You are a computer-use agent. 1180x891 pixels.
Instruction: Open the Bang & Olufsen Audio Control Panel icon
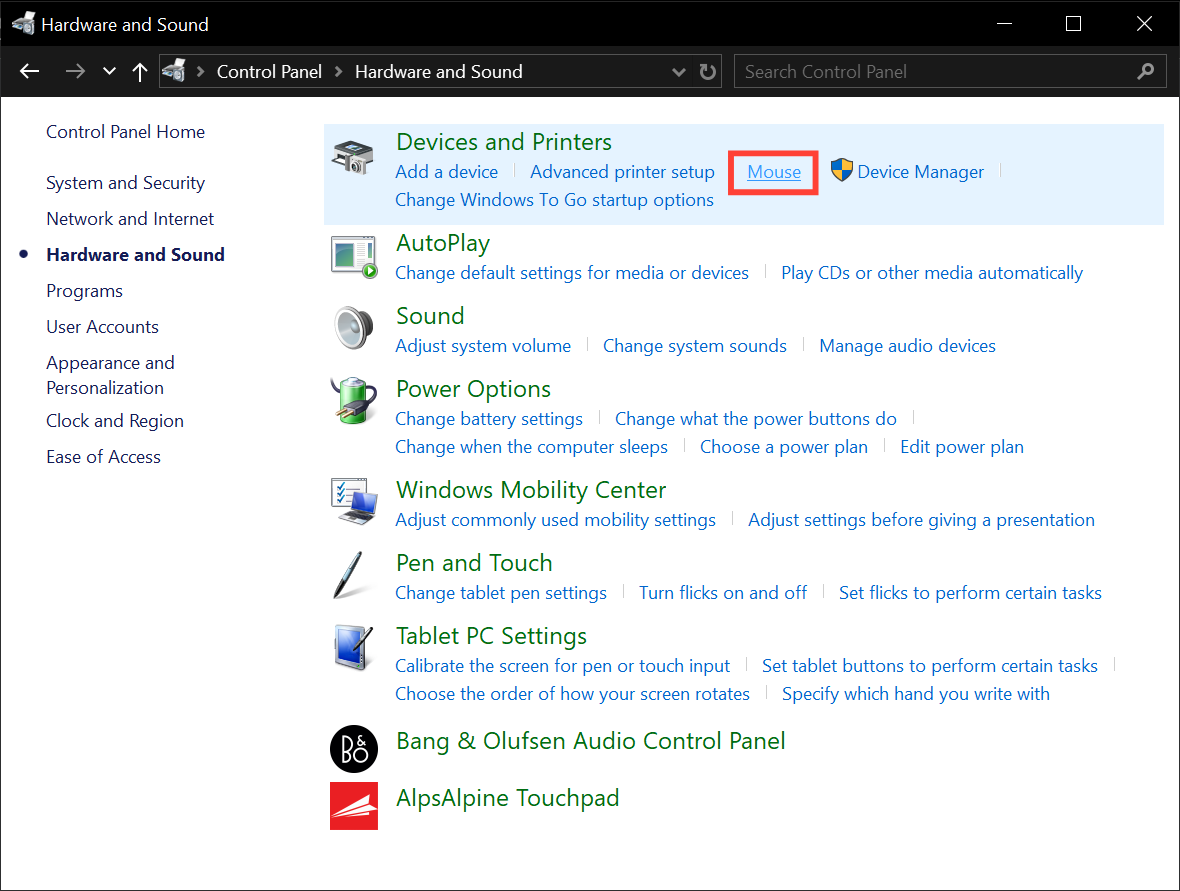point(353,748)
